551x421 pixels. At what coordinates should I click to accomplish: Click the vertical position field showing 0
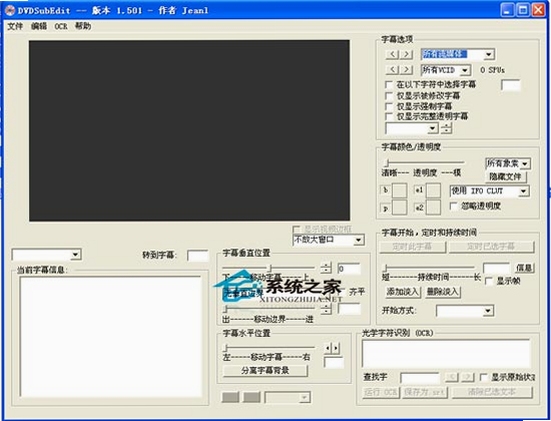tap(349, 269)
